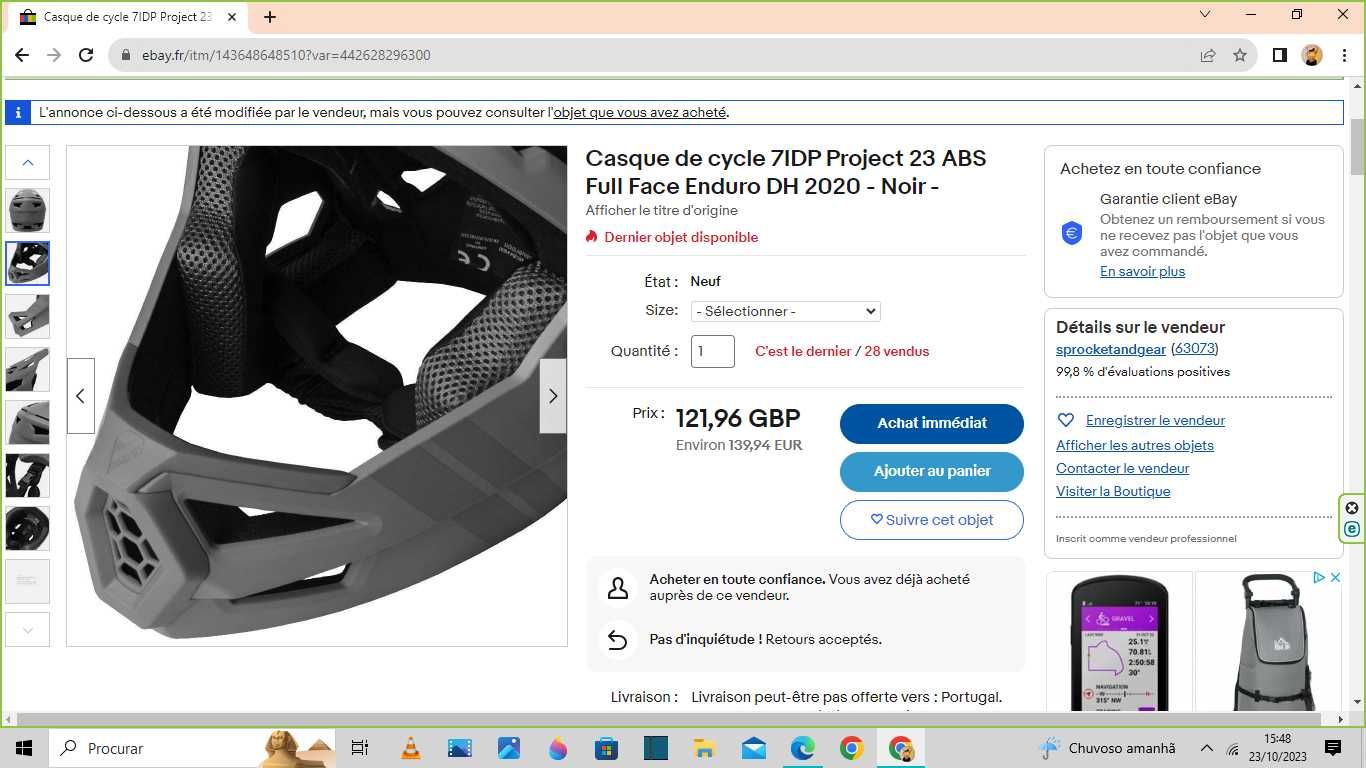Click 'Visiter la Boutique' link
Viewport: 1366px width, 768px height.
(x=1113, y=491)
